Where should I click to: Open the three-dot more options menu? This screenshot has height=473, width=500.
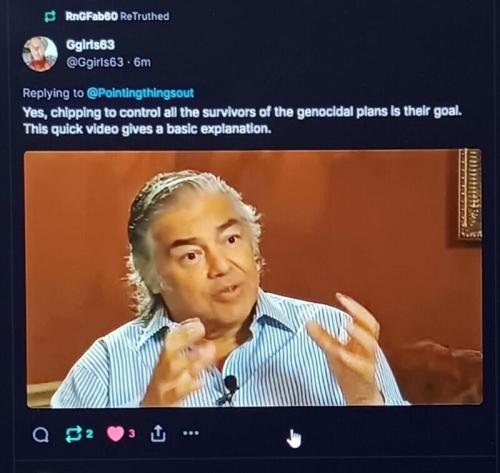pos(191,433)
